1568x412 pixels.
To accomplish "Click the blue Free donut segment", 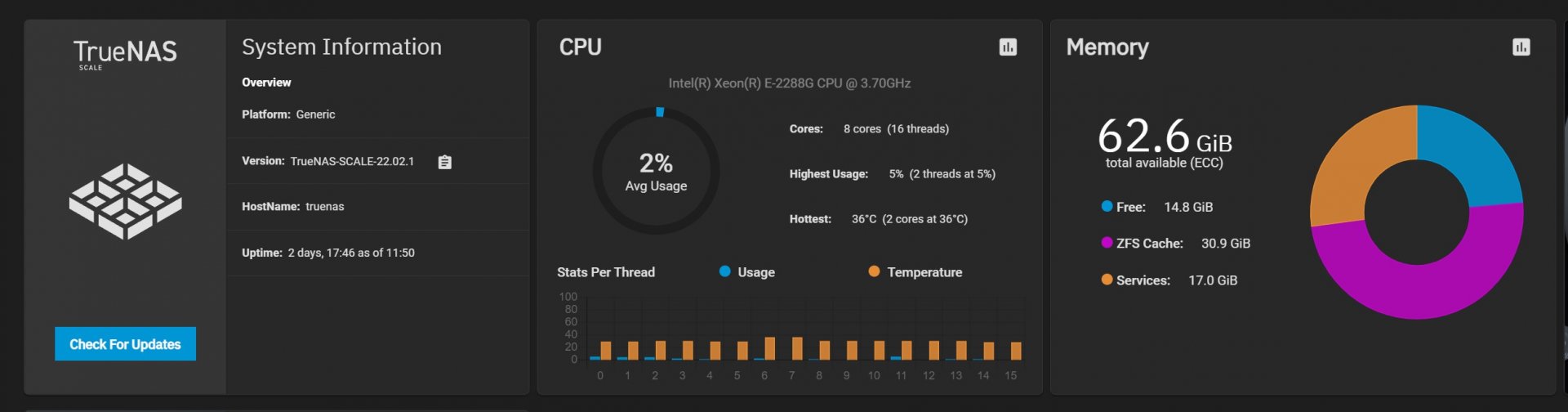I will click(x=1470, y=151).
